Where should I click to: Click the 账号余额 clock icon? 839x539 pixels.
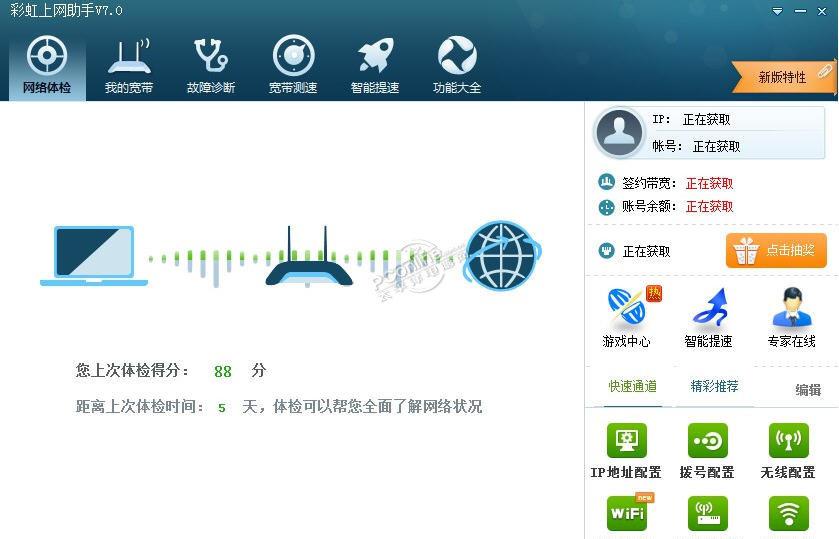tap(606, 207)
